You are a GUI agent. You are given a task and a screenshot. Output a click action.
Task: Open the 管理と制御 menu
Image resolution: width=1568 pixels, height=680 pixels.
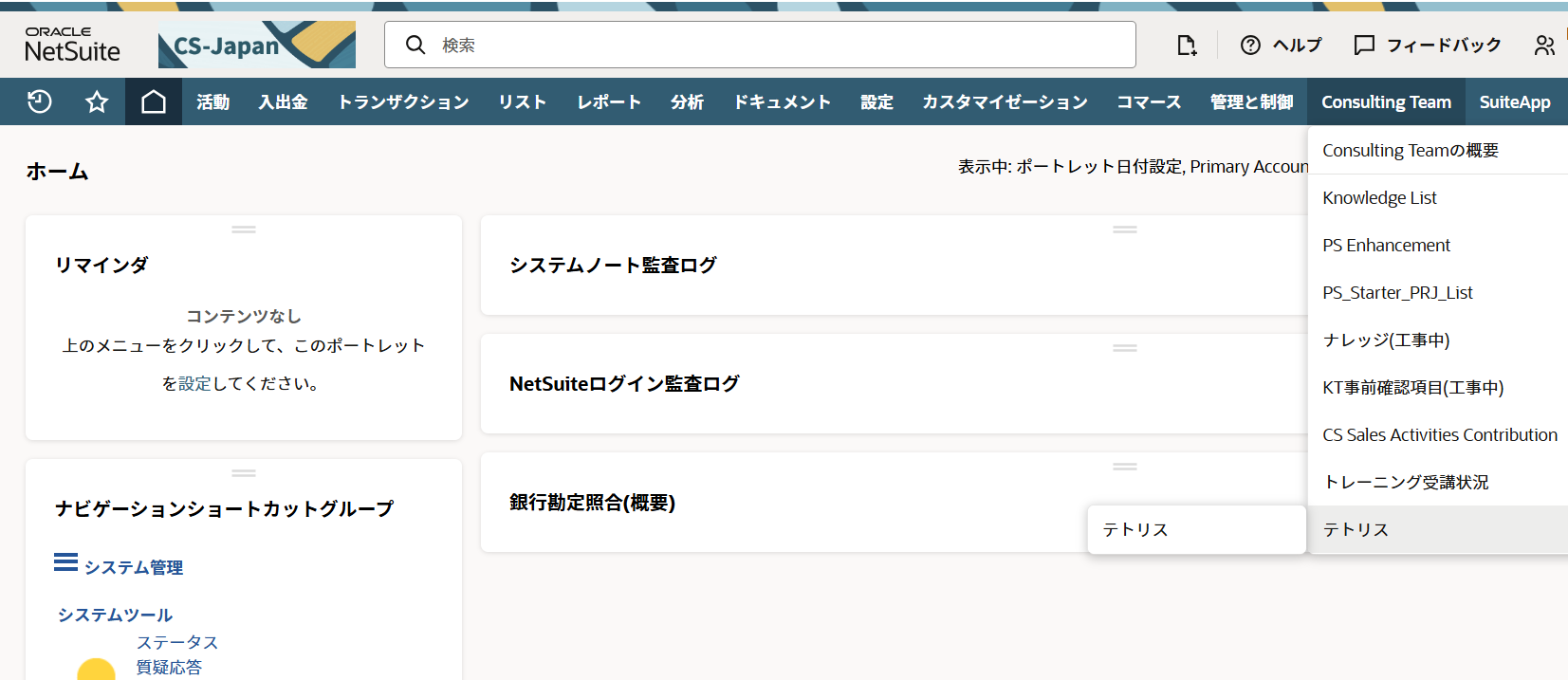tap(1251, 101)
